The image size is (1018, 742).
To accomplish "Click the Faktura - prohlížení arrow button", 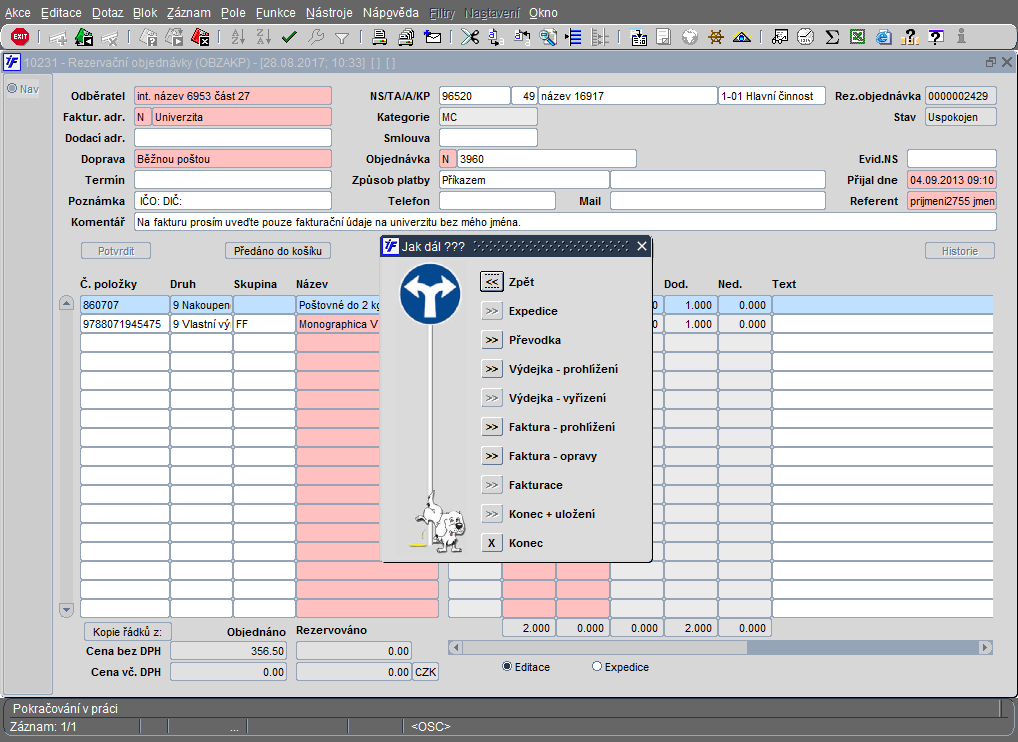I will (x=491, y=427).
